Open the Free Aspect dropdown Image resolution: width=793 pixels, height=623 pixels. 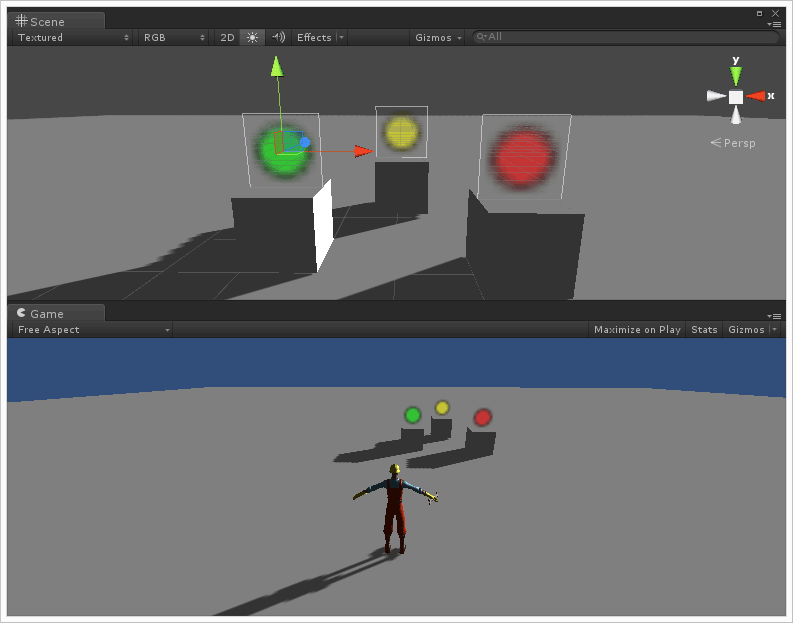click(x=92, y=330)
